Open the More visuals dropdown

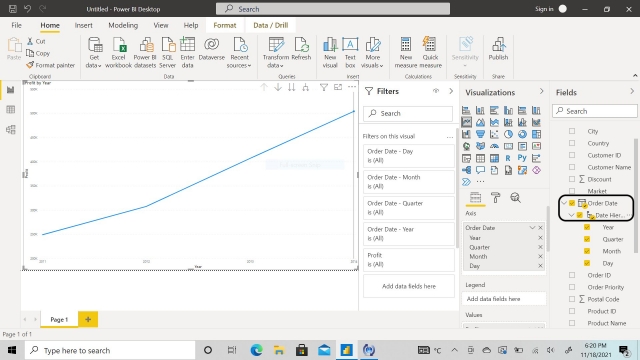(x=372, y=53)
